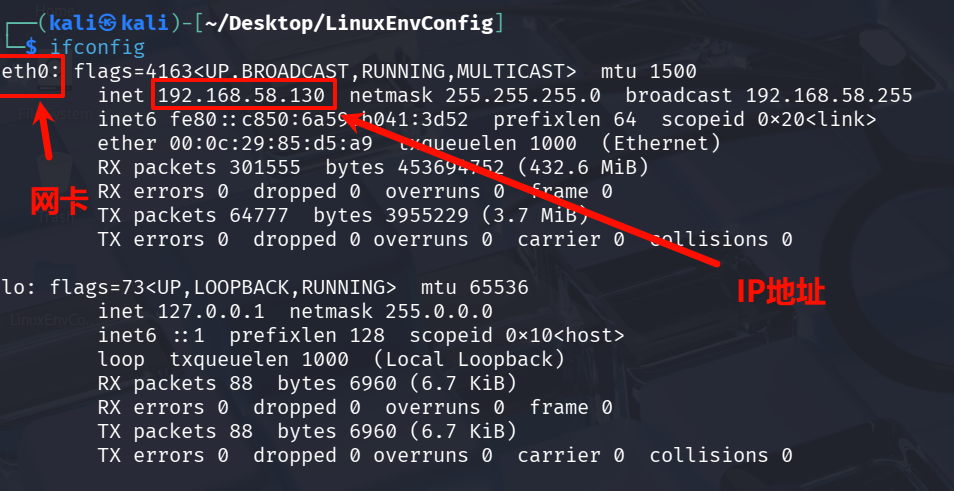
Task: Click the mtu 65536 value
Action: click(x=468, y=287)
